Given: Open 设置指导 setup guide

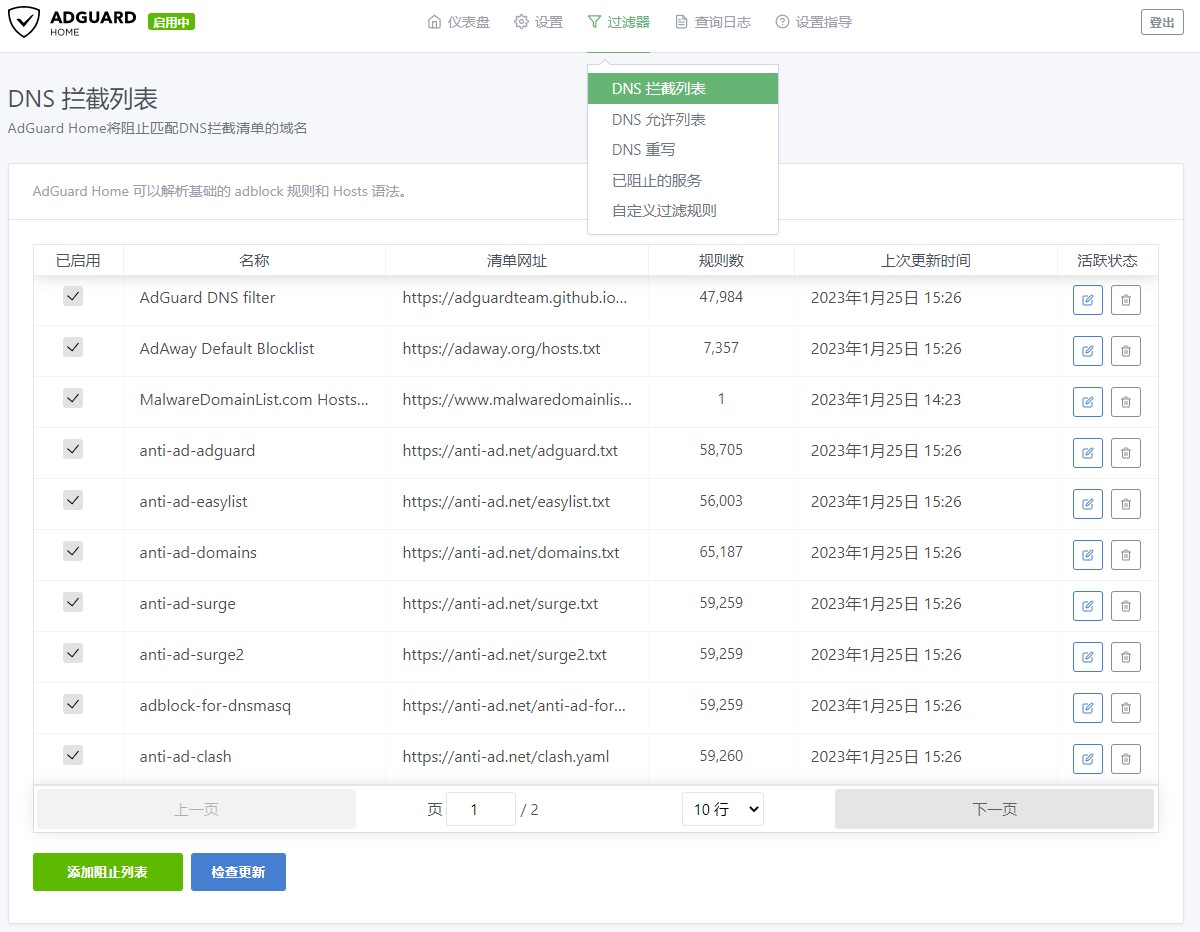Looking at the screenshot, I should (814, 22).
